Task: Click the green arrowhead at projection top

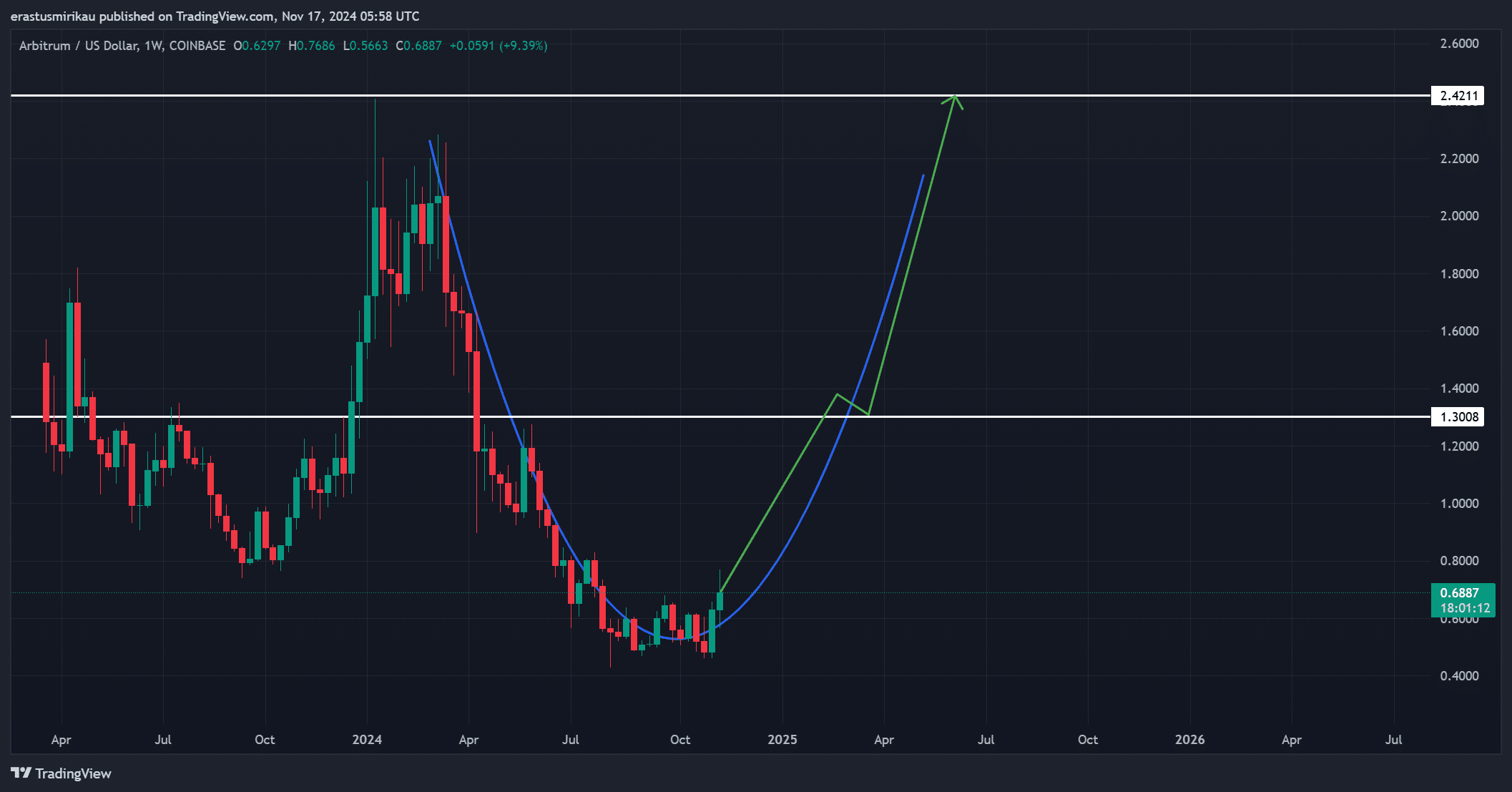Action: (954, 99)
